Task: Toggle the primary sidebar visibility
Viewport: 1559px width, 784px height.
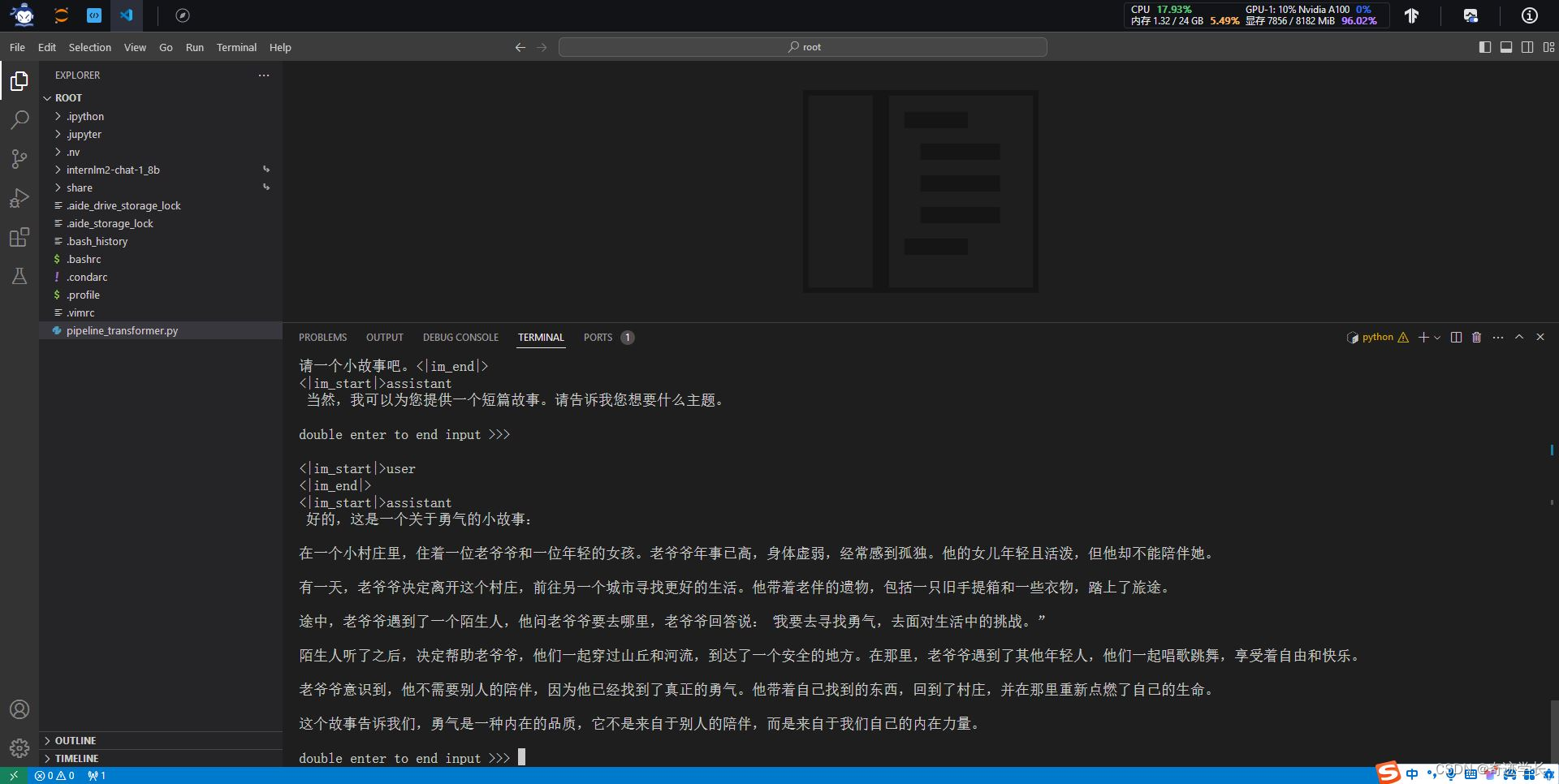Action: coord(1486,47)
